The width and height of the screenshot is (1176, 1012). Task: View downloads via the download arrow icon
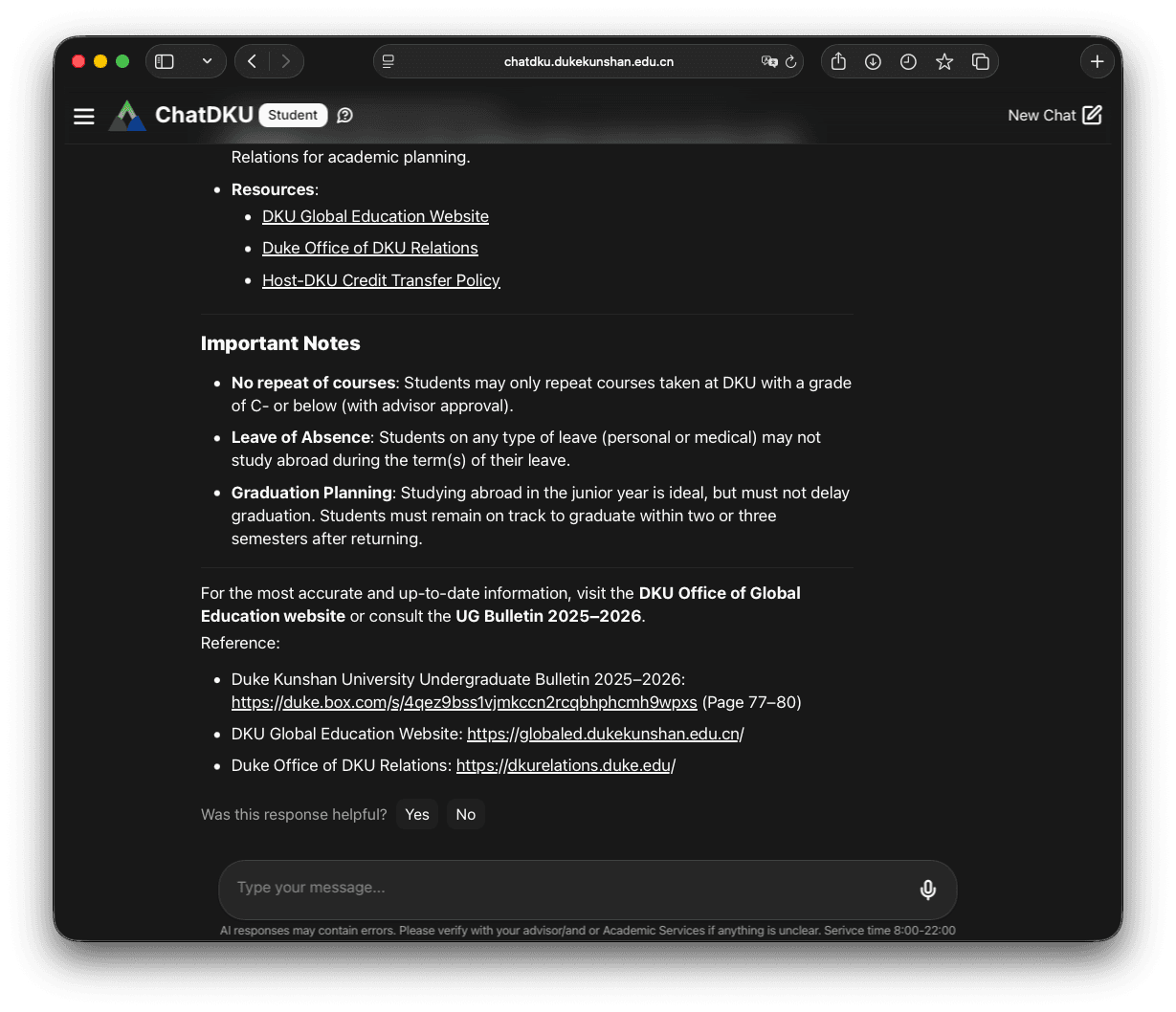(873, 61)
